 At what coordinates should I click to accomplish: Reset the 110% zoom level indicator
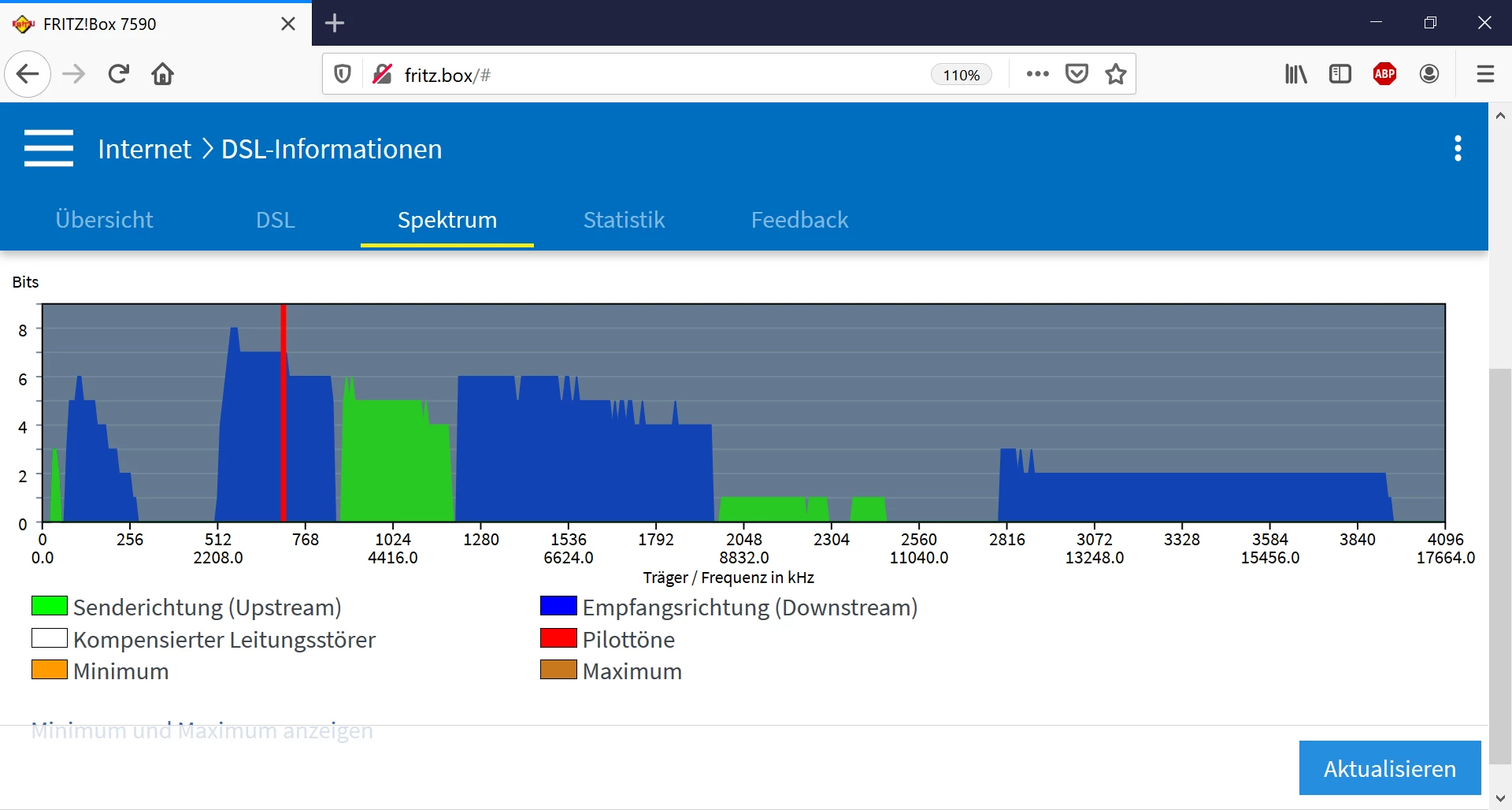962,75
